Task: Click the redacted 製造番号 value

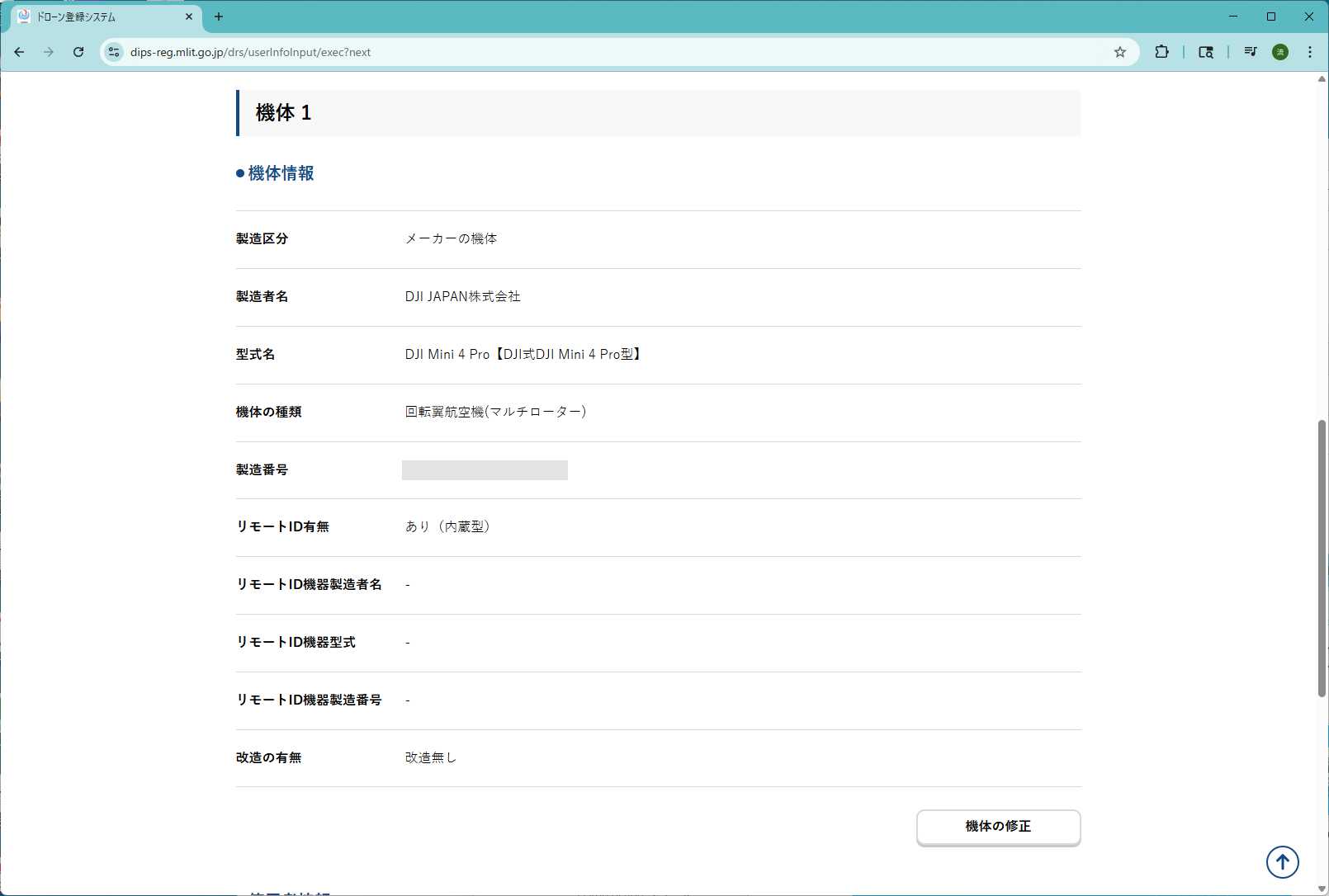Action: pyautogui.click(x=485, y=470)
